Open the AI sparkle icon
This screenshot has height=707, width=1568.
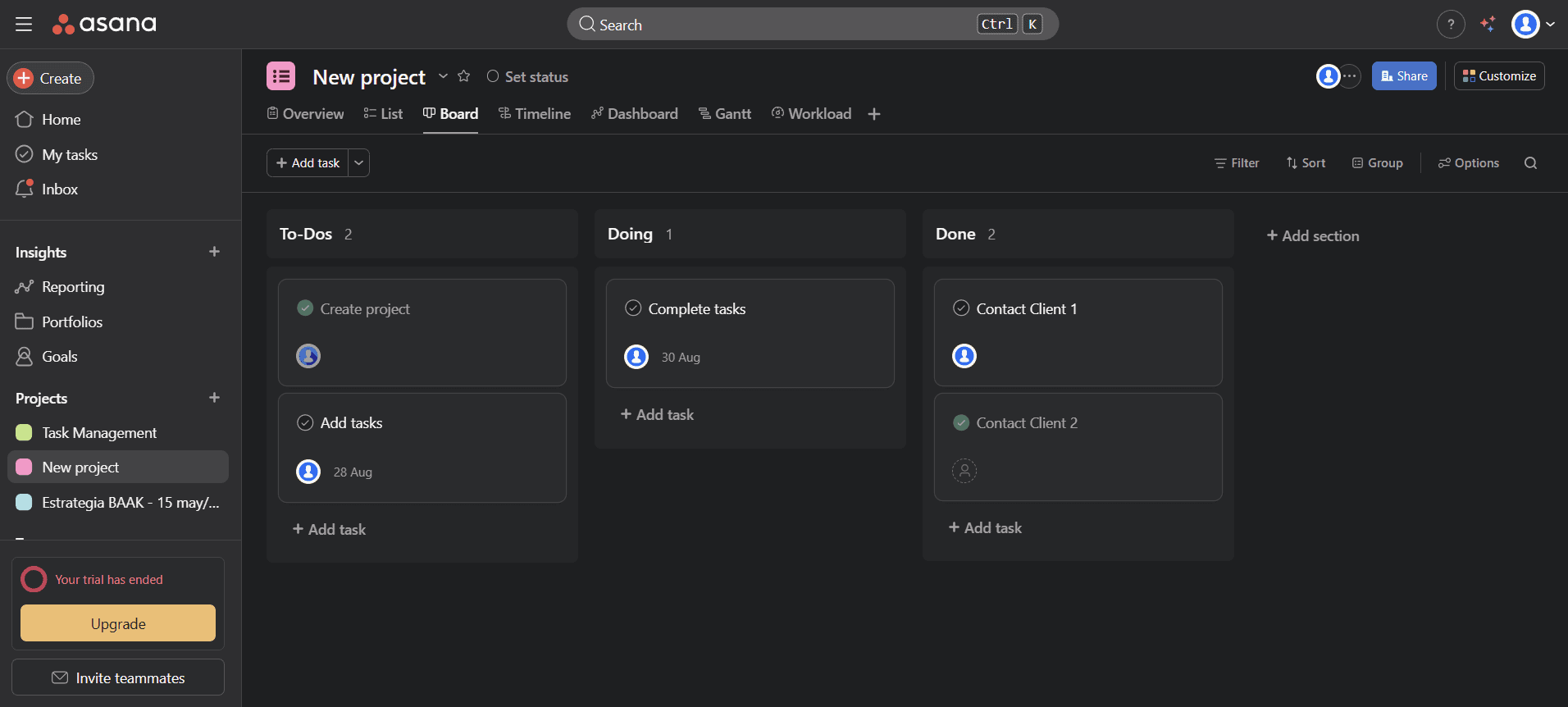(1488, 25)
